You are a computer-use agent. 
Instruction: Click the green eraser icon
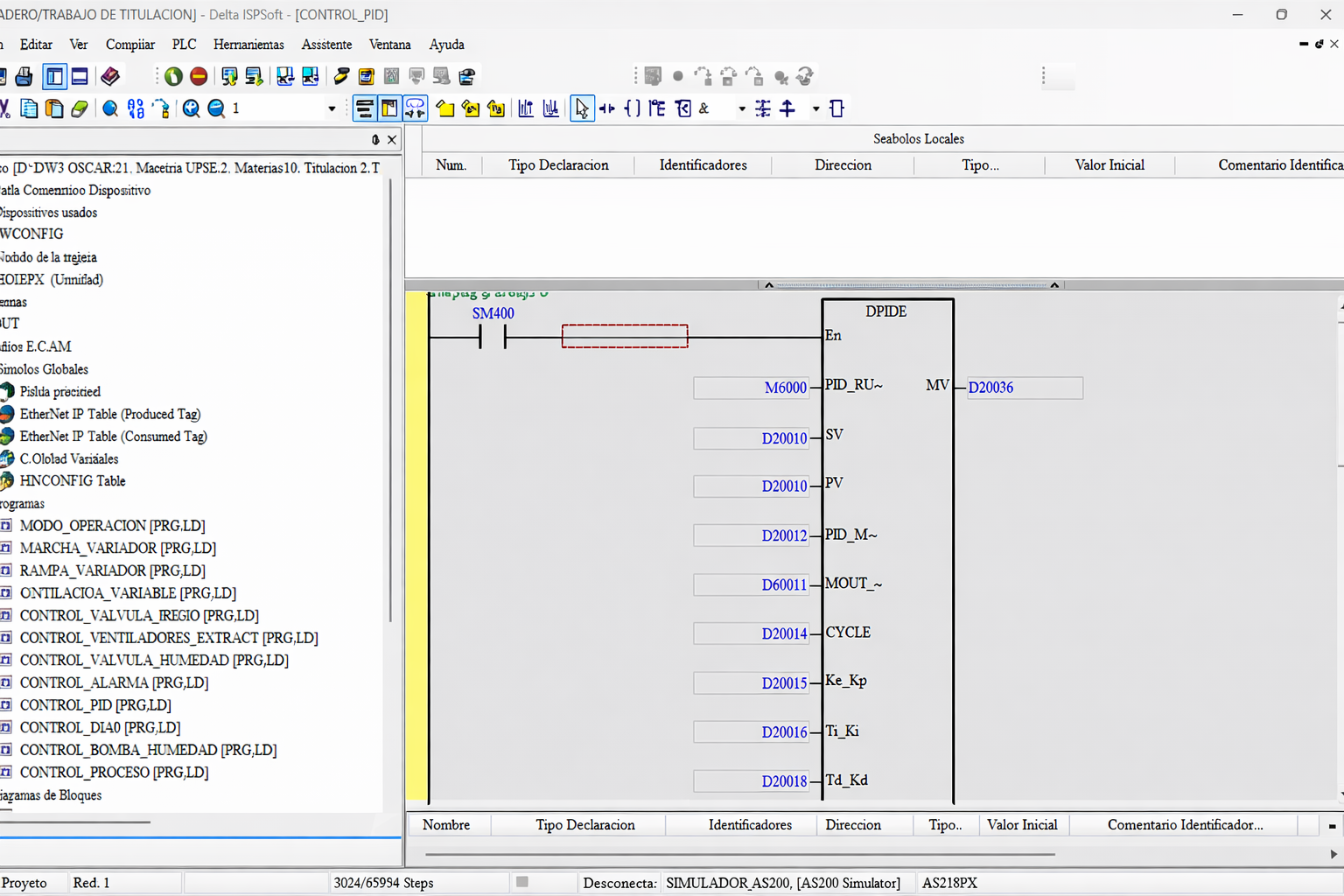80,108
